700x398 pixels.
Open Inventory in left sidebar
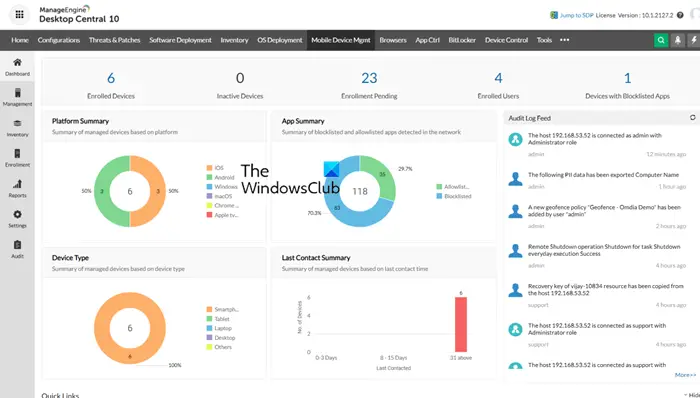tap(17, 128)
